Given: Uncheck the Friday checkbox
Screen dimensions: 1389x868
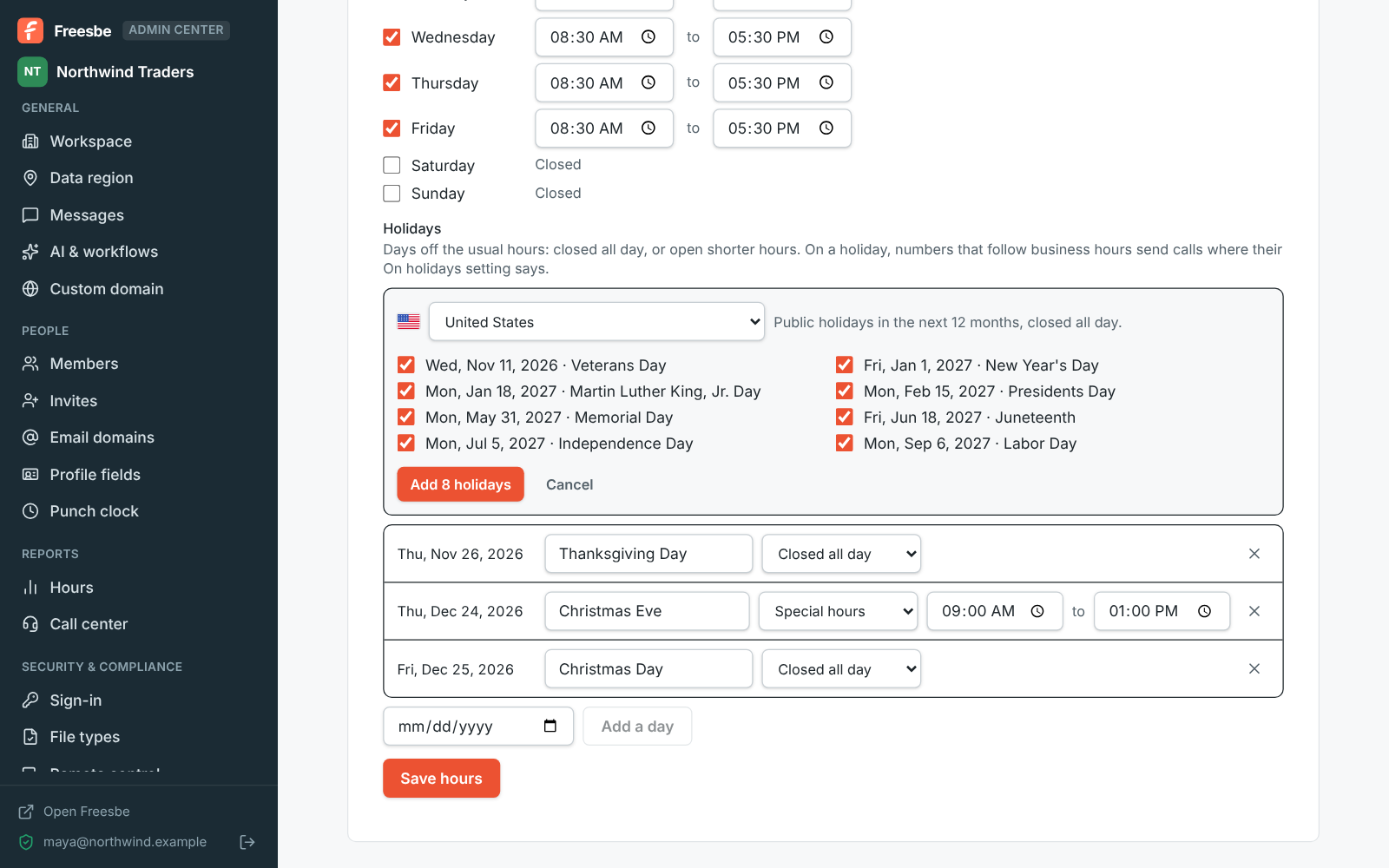Looking at the screenshot, I should click(x=392, y=128).
